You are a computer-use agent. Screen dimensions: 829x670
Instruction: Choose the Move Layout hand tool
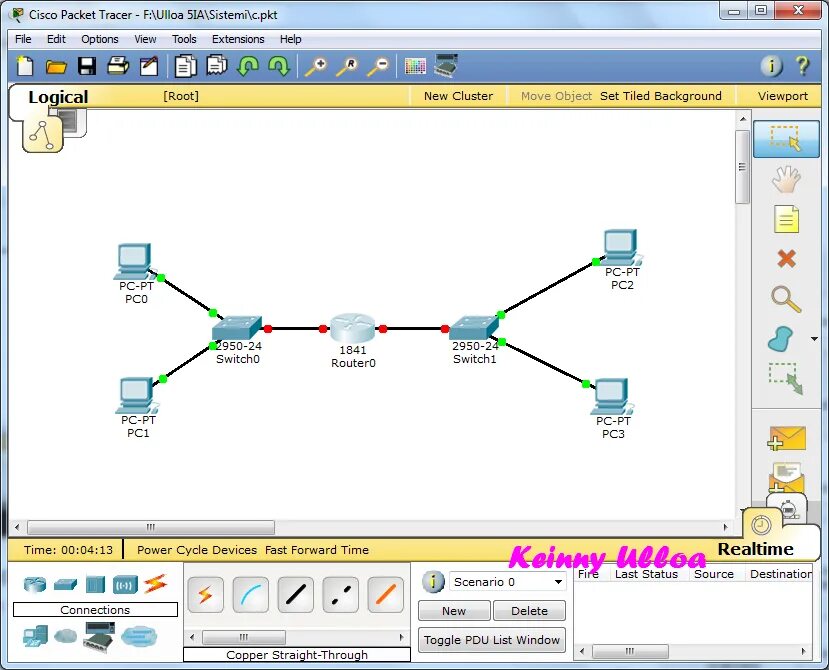pyautogui.click(x=786, y=179)
